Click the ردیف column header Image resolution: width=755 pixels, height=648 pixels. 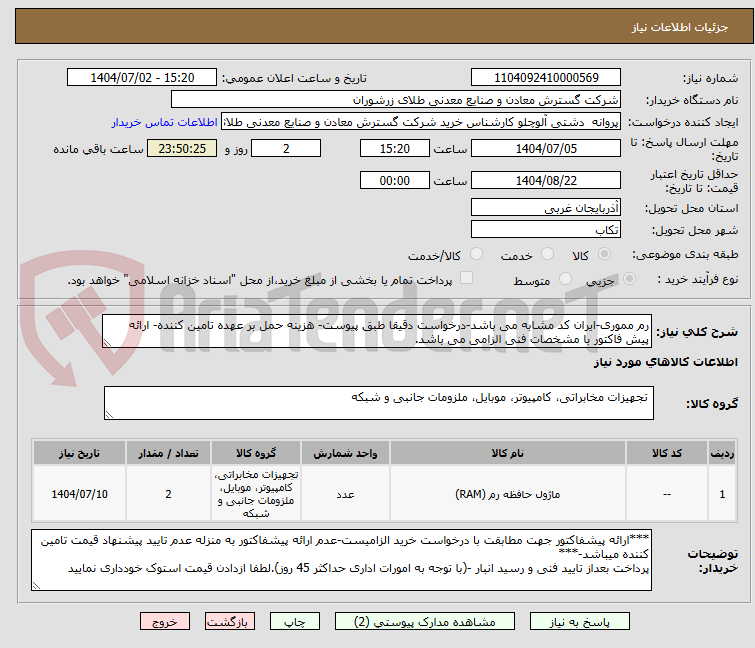coord(722,453)
